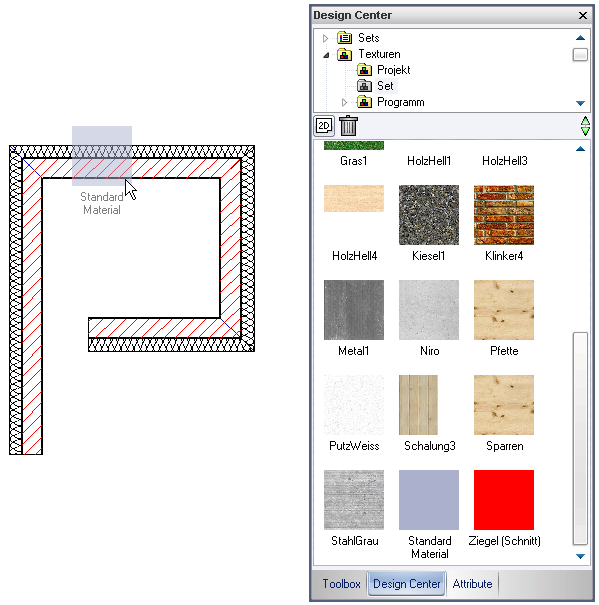Close the Design Center panel
The height and width of the screenshot is (605, 599).
coord(583,15)
